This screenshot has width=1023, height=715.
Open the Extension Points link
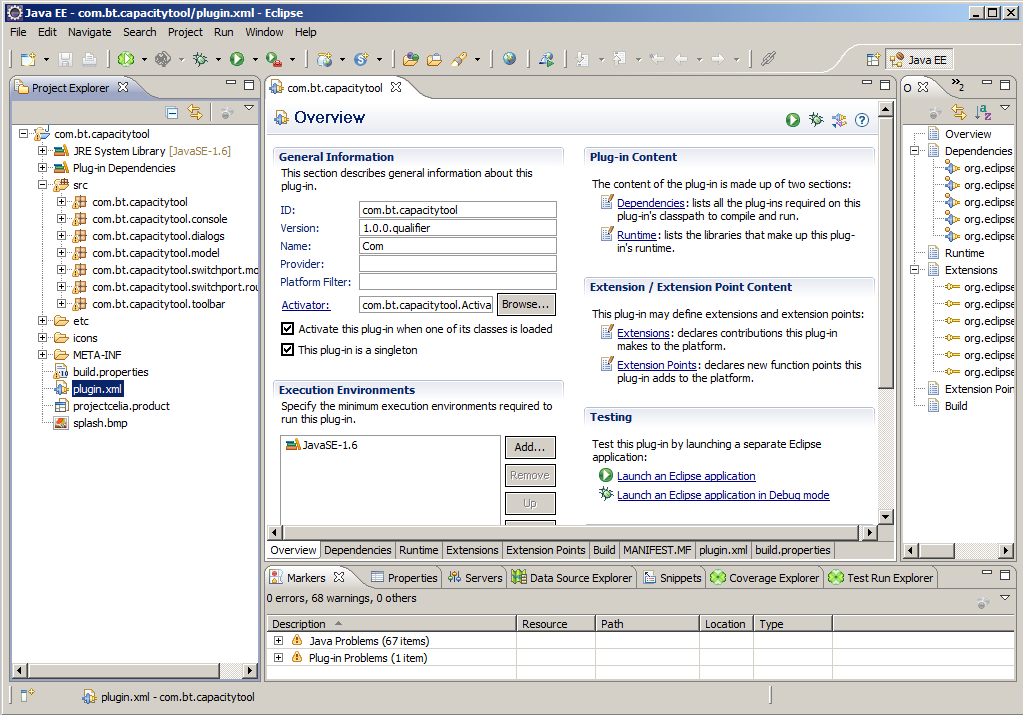pyautogui.click(x=657, y=365)
